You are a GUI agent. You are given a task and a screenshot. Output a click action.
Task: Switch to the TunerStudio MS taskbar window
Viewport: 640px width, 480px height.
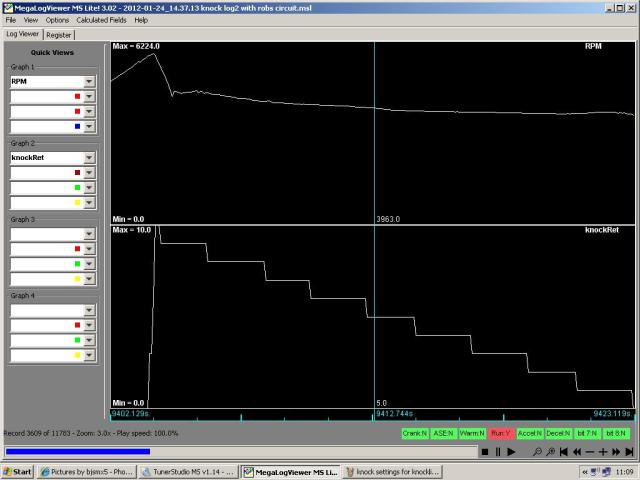coord(189,472)
